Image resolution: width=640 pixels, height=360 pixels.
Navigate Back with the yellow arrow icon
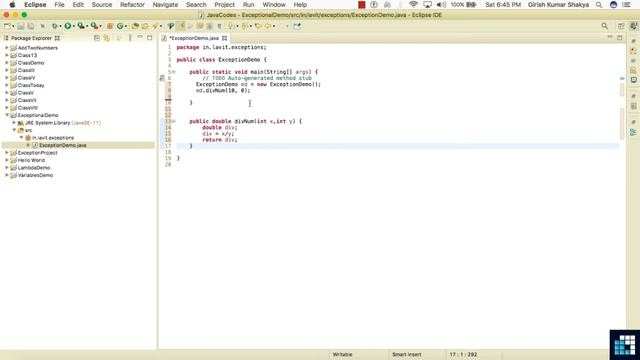[x=268, y=26]
